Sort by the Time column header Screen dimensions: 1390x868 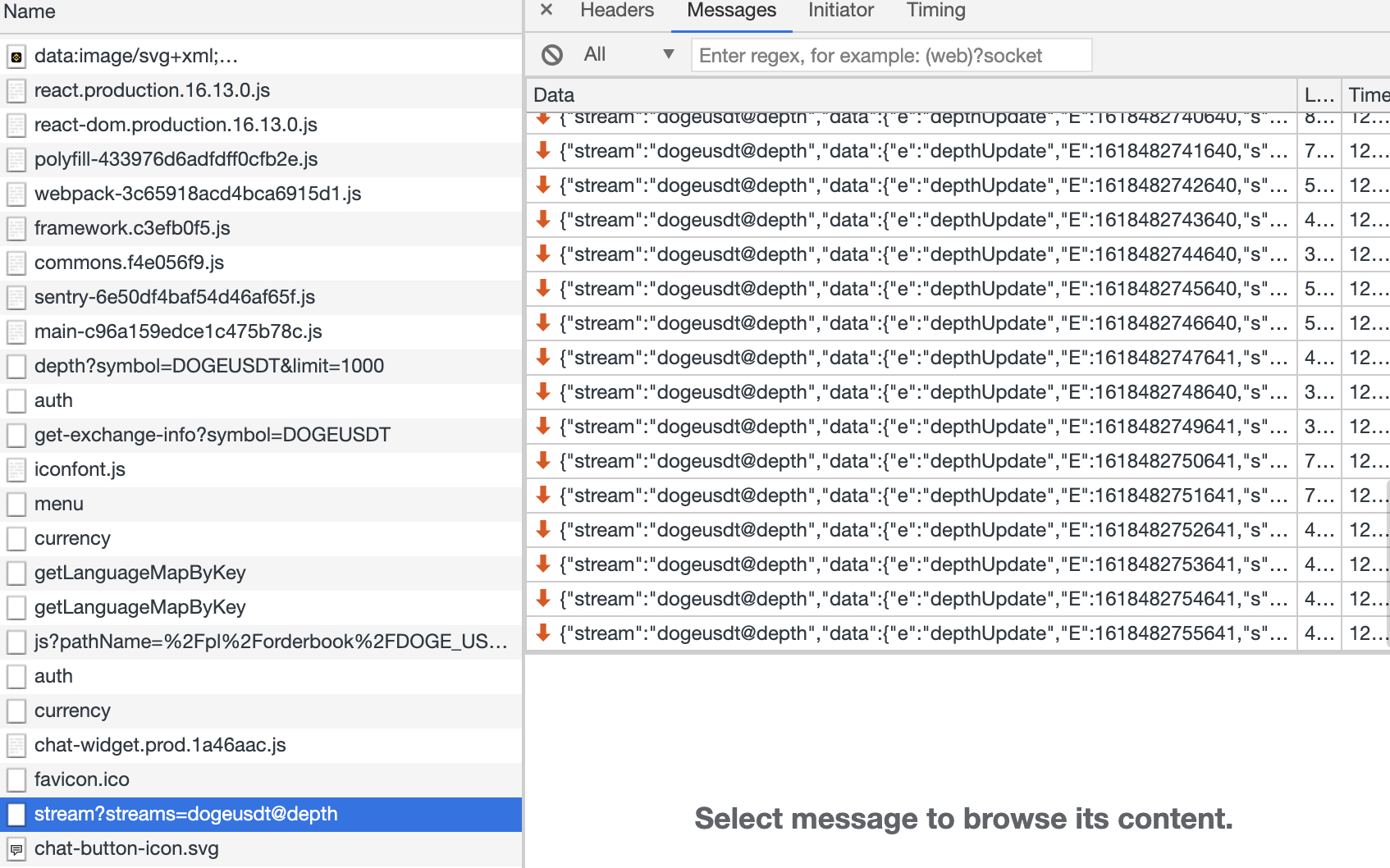click(x=1368, y=95)
